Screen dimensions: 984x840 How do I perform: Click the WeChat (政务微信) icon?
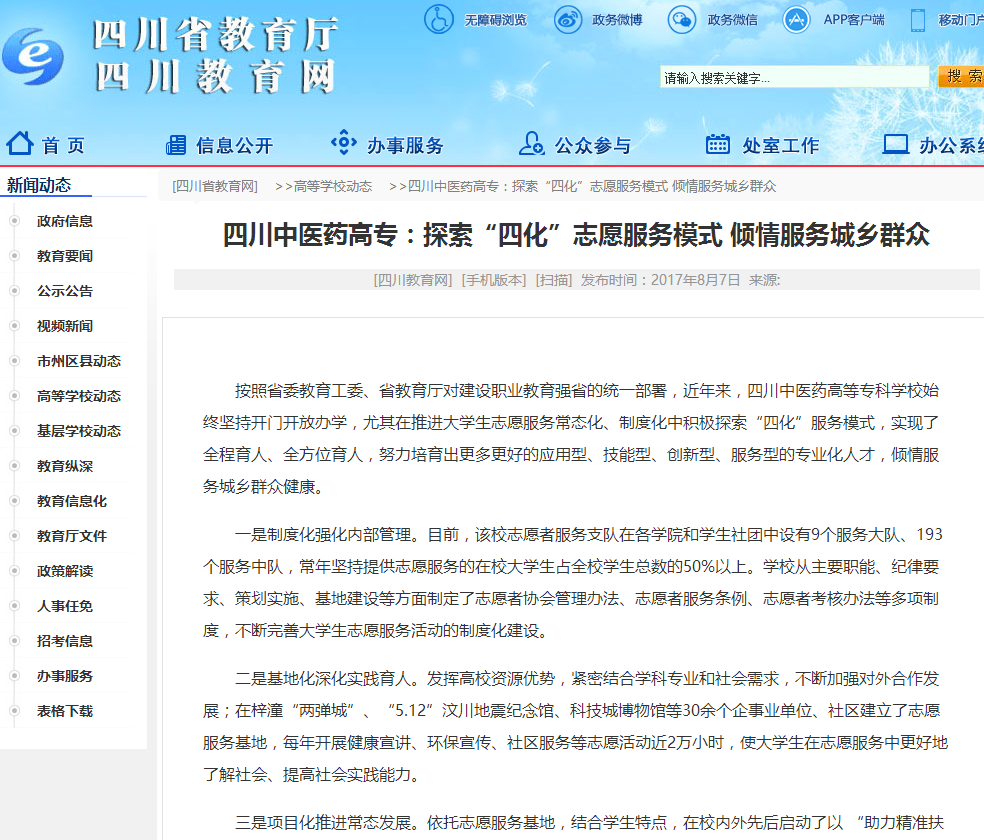pos(682,19)
